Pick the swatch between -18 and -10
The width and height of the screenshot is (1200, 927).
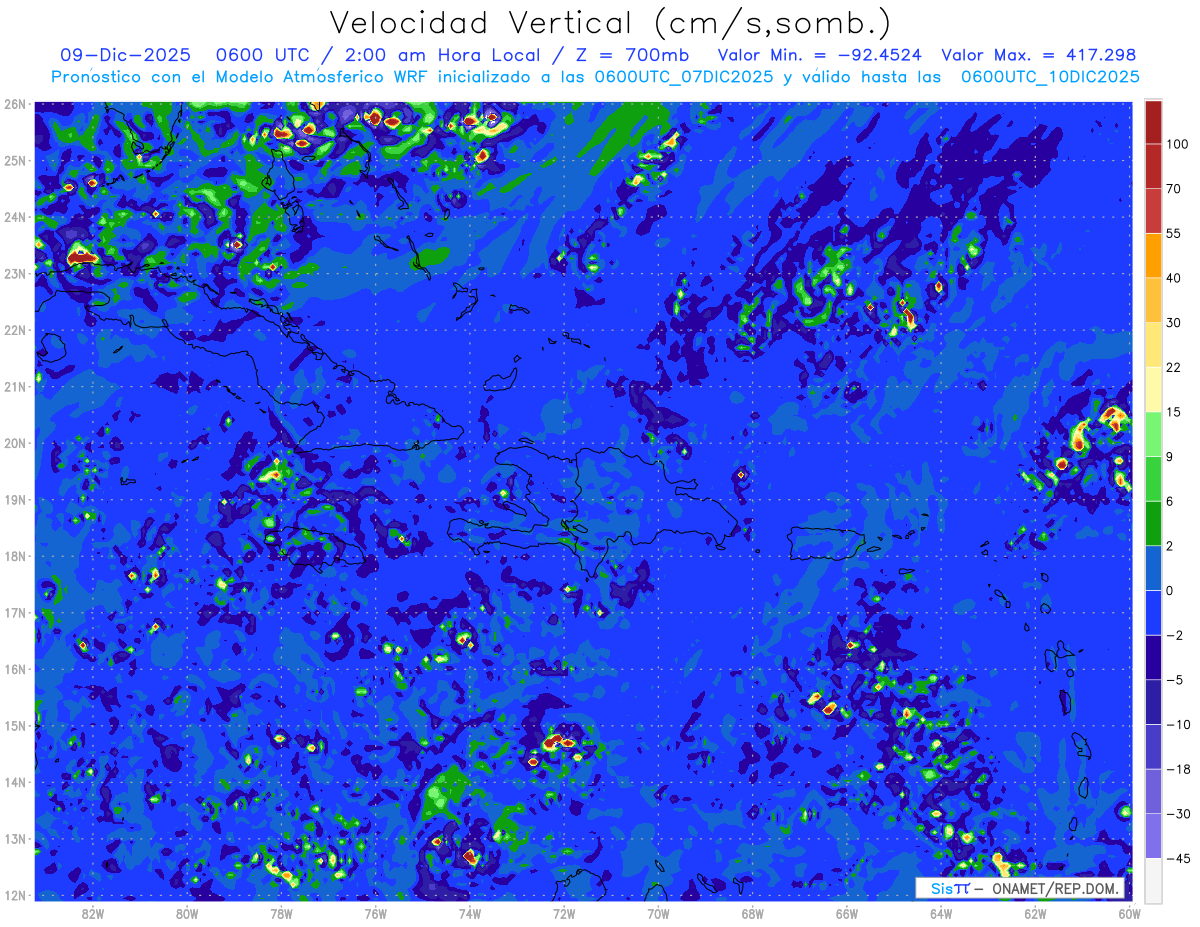(1153, 746)
